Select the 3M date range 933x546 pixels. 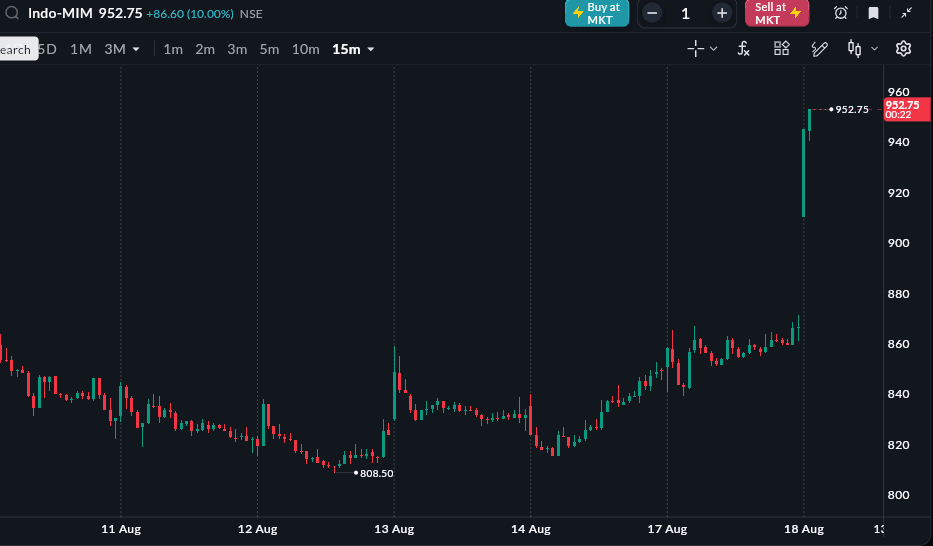coord(115,49)
